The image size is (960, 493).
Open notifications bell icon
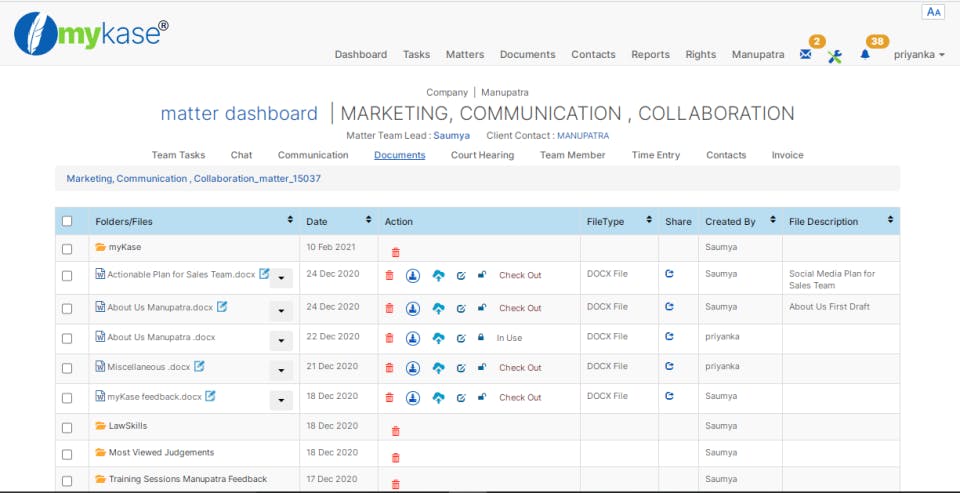[865, 55]
